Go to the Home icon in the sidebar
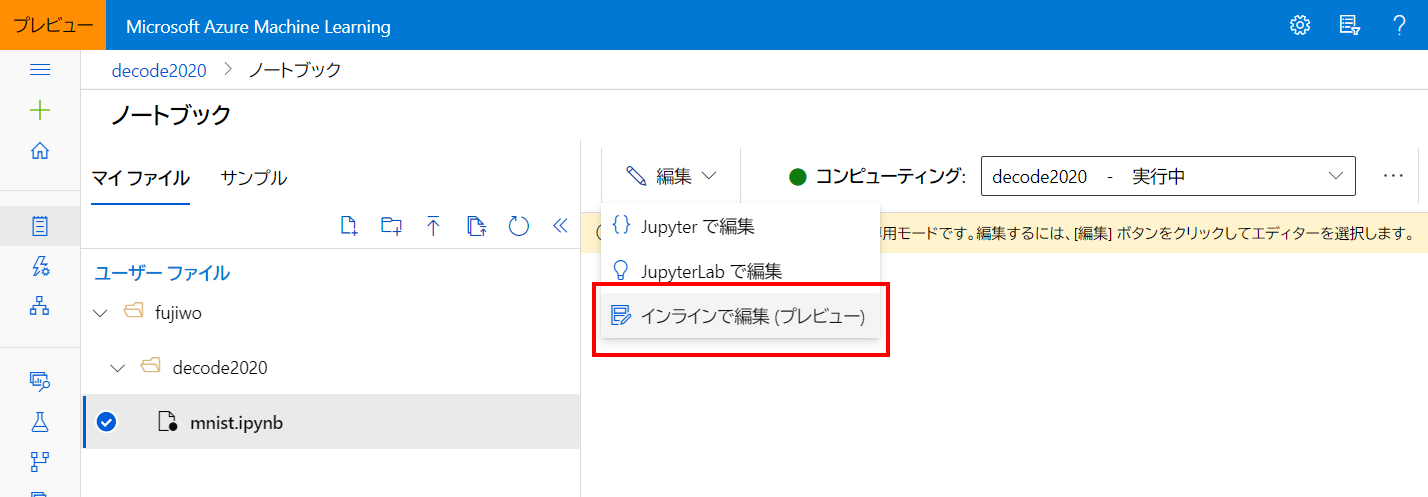The width and height of the screenshot is (1428, 497). pos(40,151)
